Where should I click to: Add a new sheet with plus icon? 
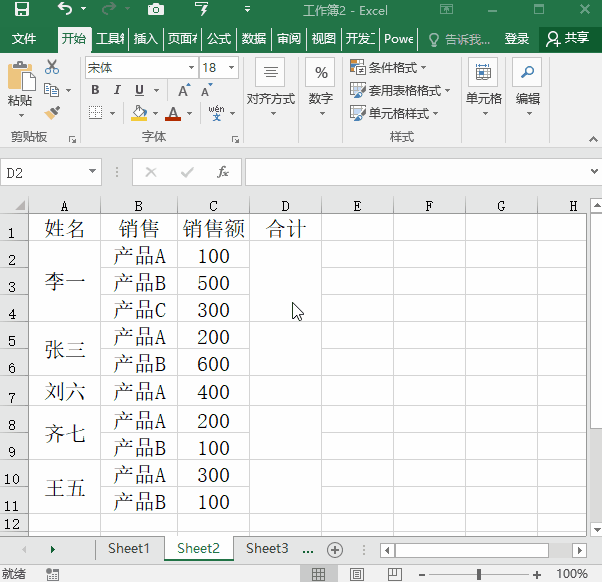pos(335,549)
